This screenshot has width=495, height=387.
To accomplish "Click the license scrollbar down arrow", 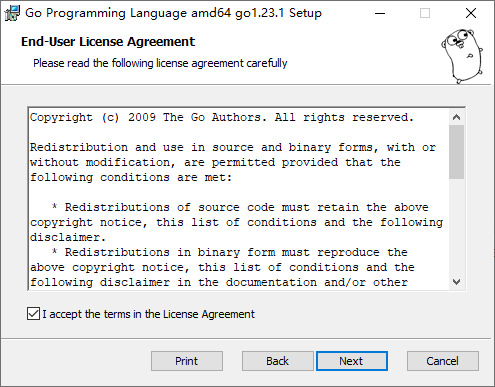I will coord(456,282).
